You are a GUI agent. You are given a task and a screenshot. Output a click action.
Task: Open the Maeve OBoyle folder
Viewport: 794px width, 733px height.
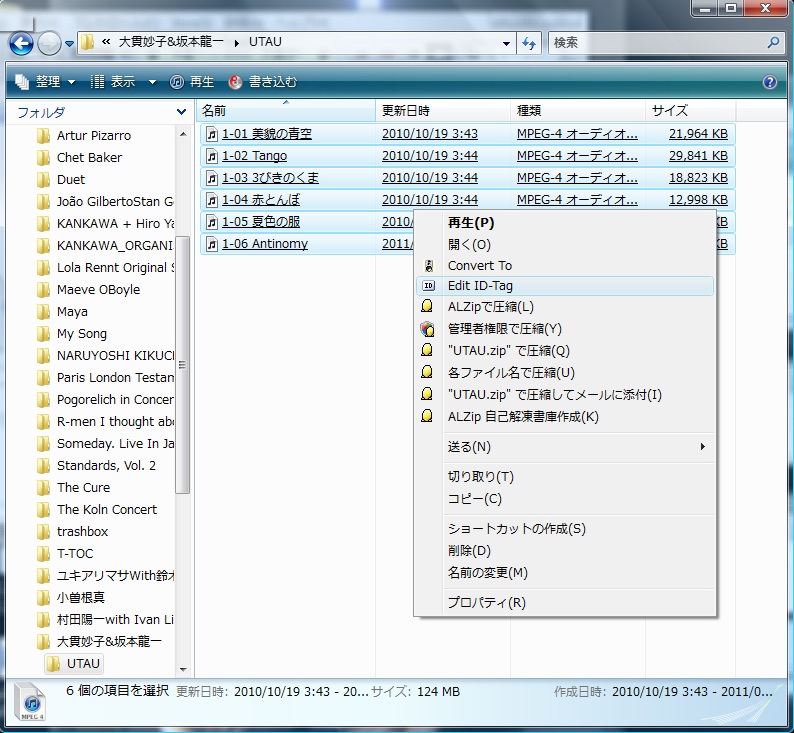[98, 290]
